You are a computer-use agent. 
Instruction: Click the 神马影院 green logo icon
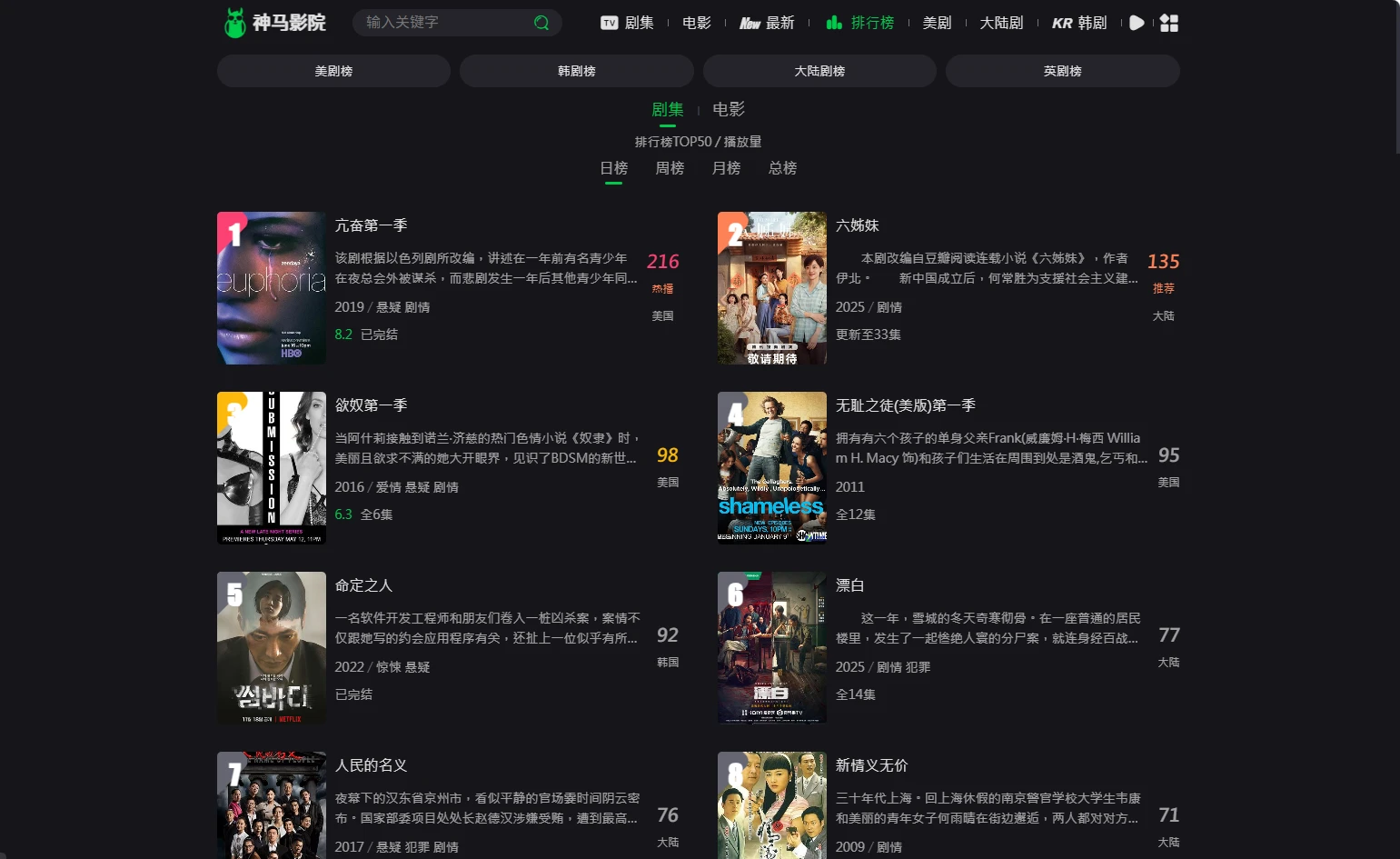[x=235, y=23]
